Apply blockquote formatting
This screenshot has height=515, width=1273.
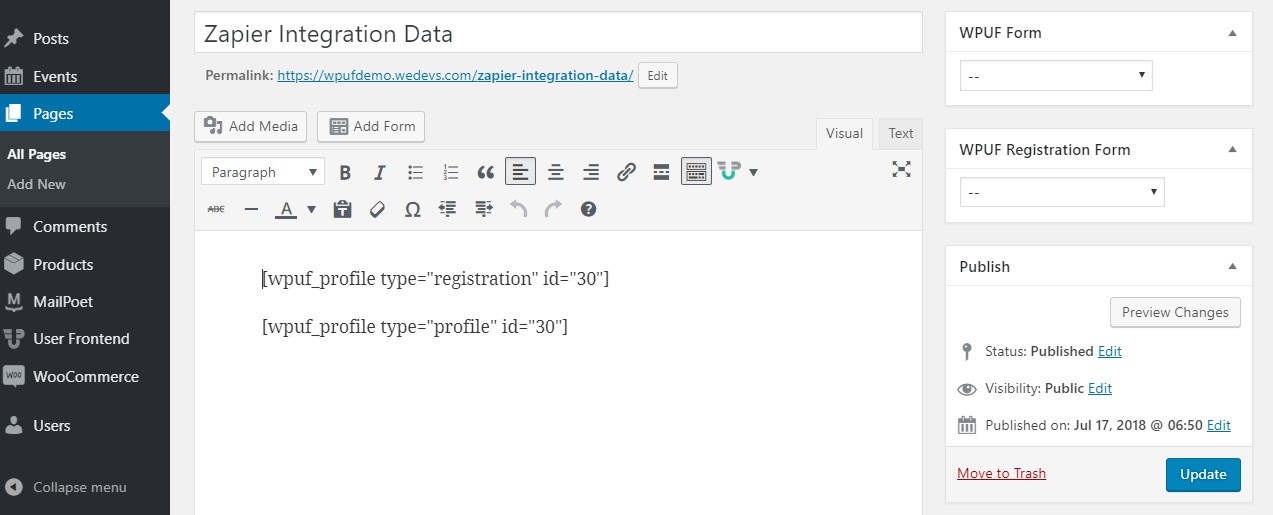pos(486,172)
